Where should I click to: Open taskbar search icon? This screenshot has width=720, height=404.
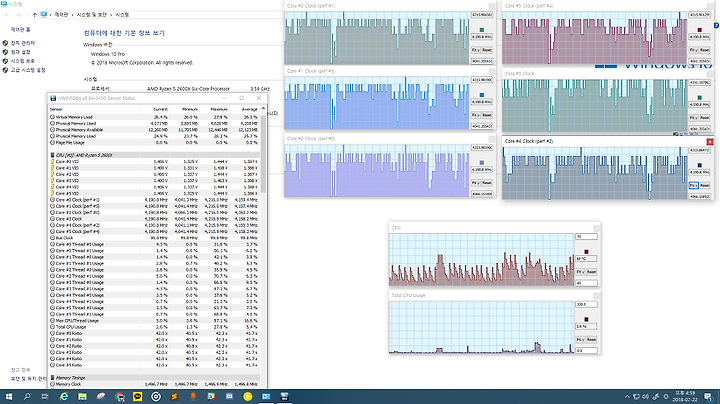click(27, 397)
